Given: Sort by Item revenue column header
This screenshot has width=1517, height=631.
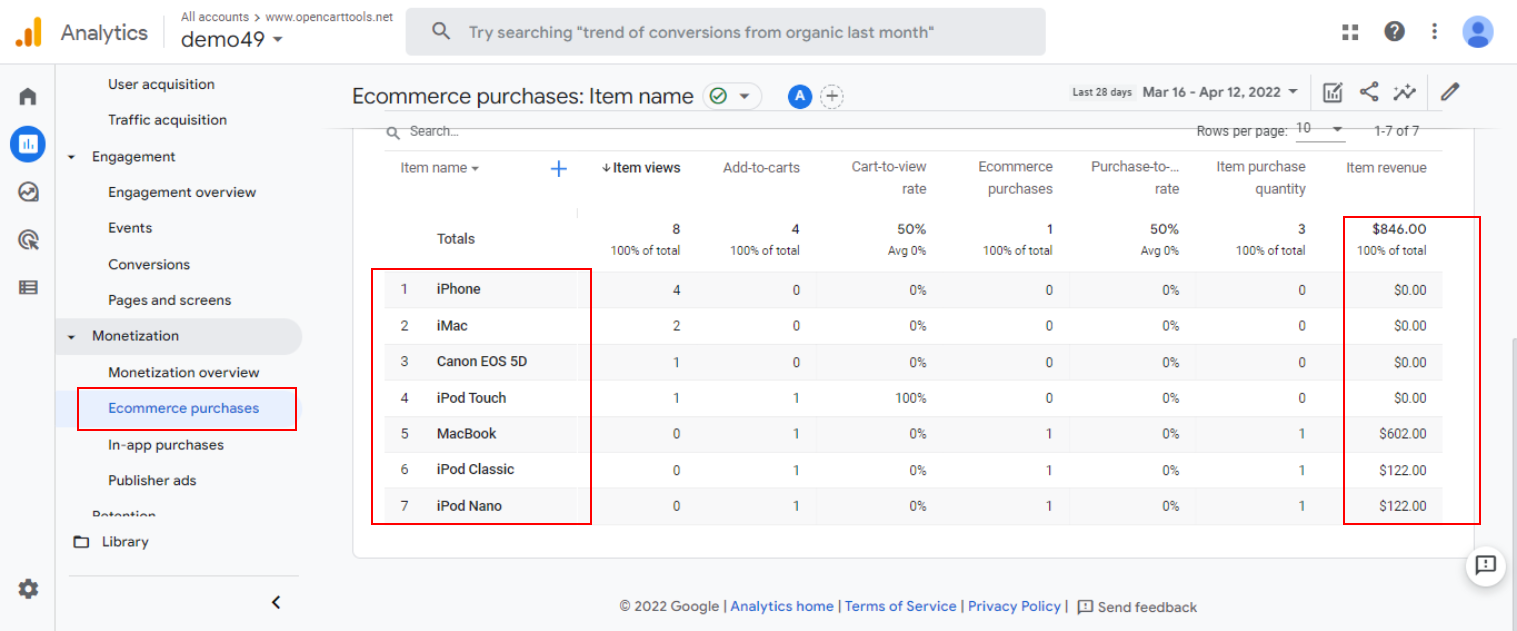Looking at the screenshot, I should [x=1386, y=168].
